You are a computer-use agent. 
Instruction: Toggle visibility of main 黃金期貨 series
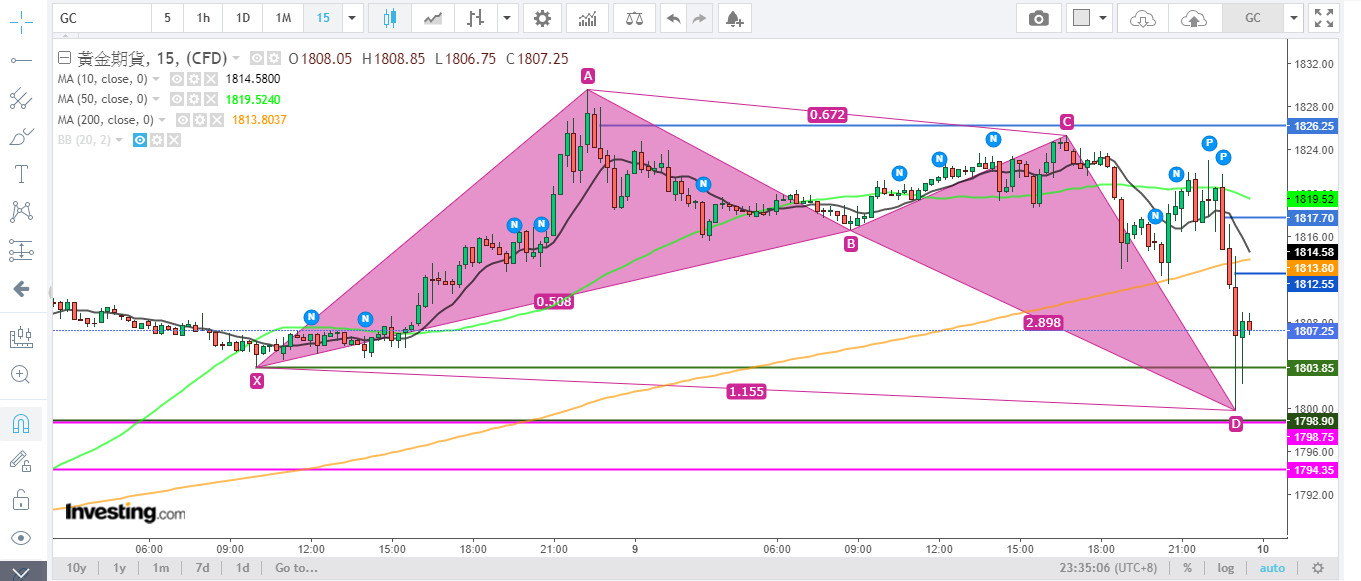click(257, 58)
